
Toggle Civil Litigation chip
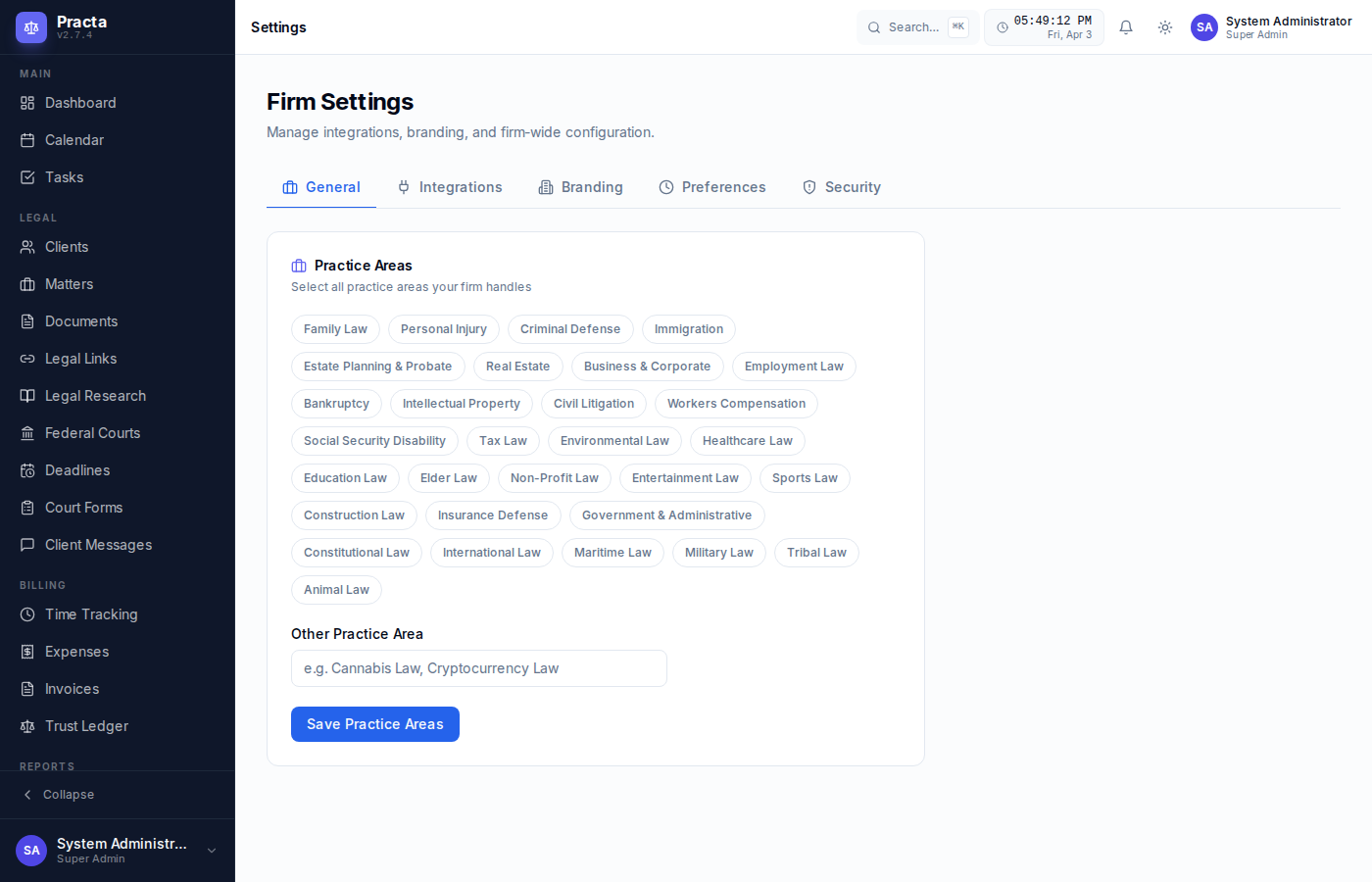pos(594,404)
